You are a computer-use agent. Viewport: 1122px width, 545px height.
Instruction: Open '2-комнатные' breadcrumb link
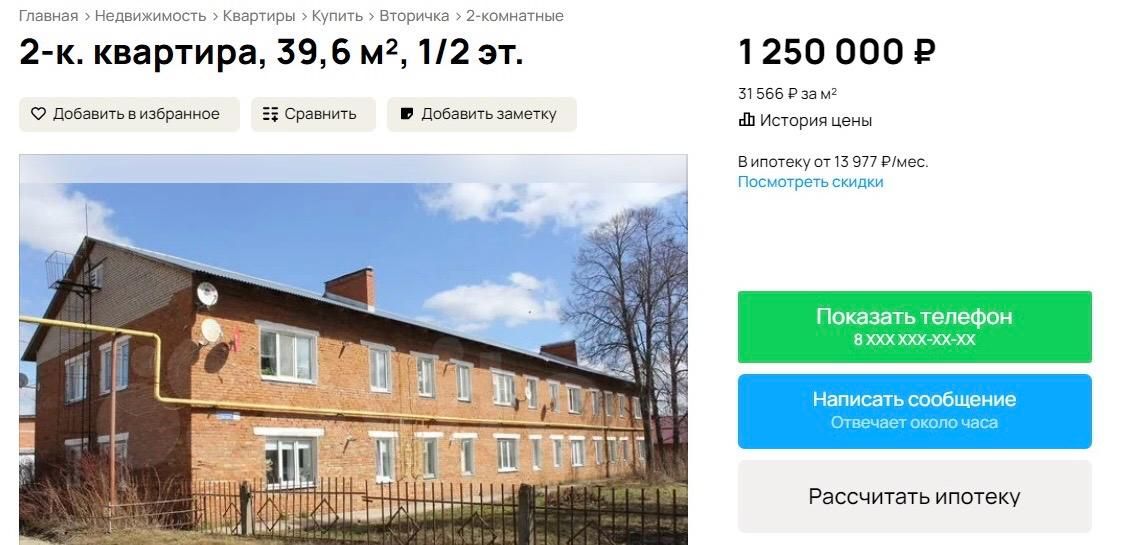pos(514,16)
